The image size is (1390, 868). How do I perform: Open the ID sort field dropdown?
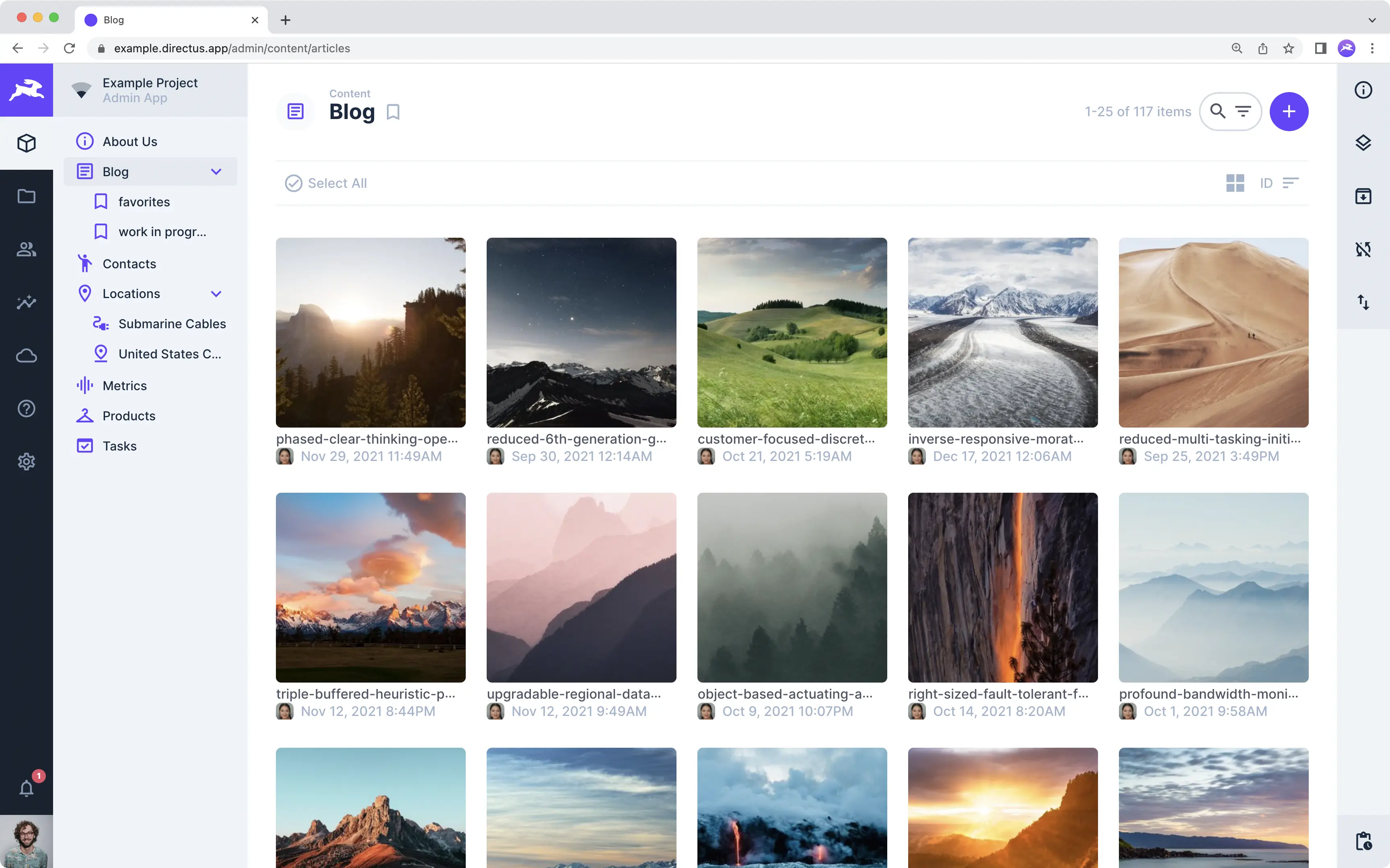pyautogui.click(x=1266, y=183)
